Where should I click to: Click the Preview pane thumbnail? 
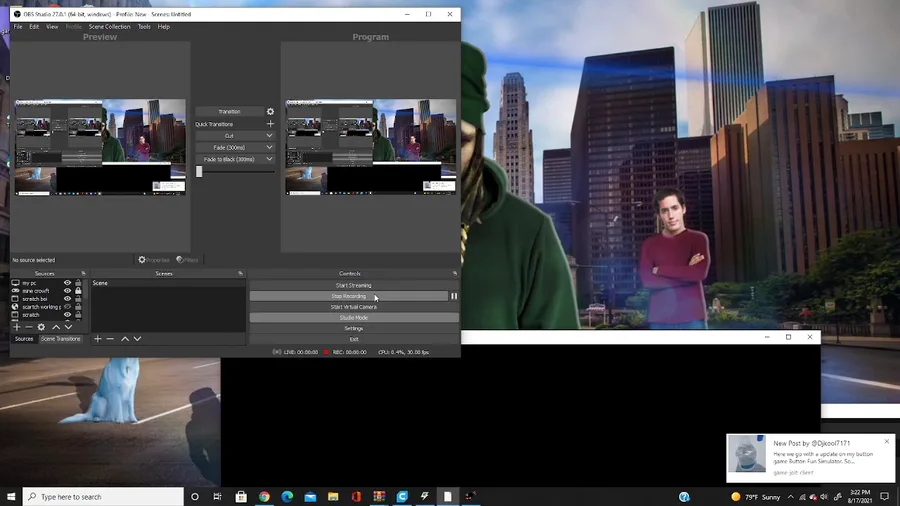click(100, 147)
